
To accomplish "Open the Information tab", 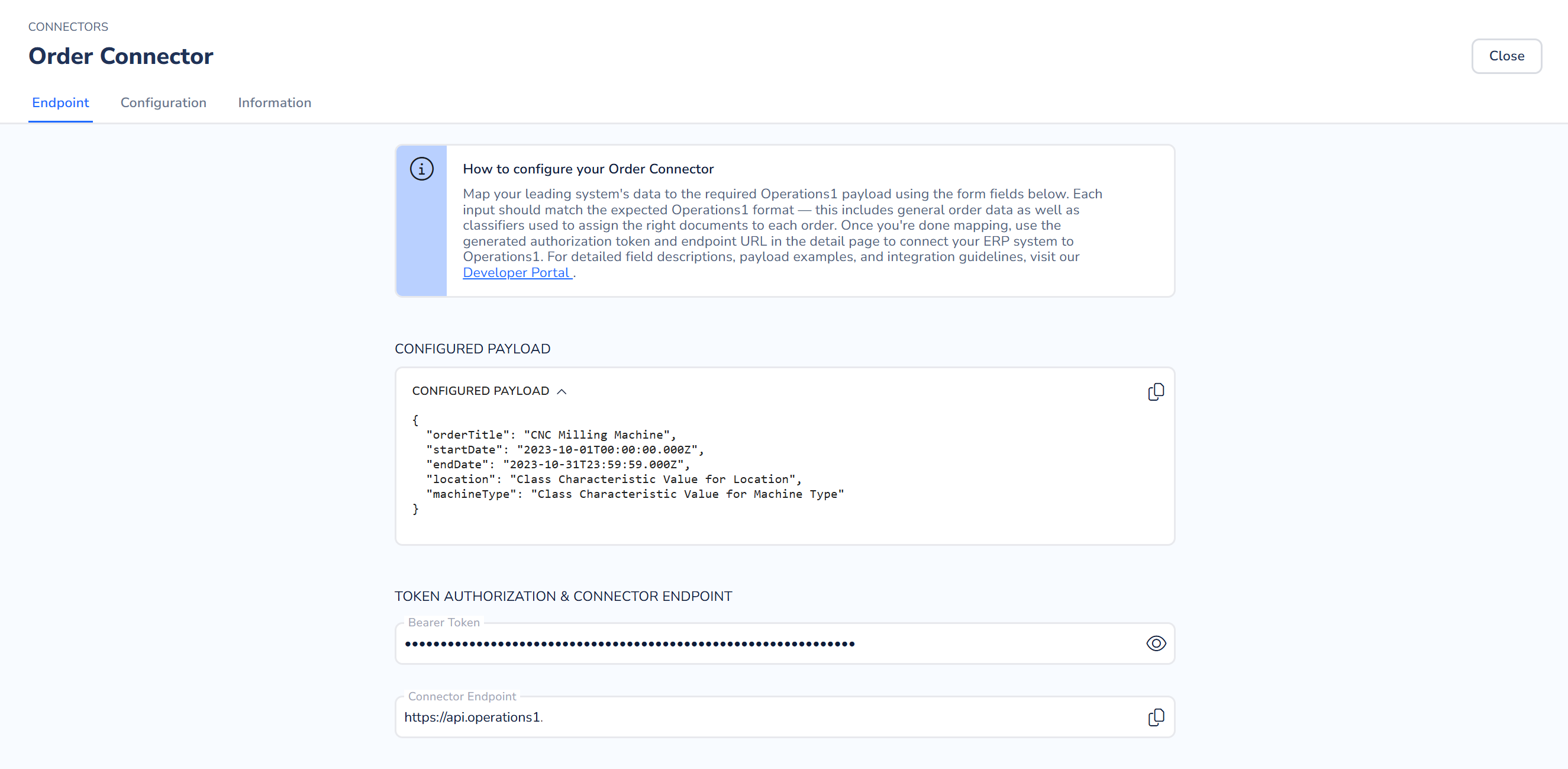I will pos(275,102).
